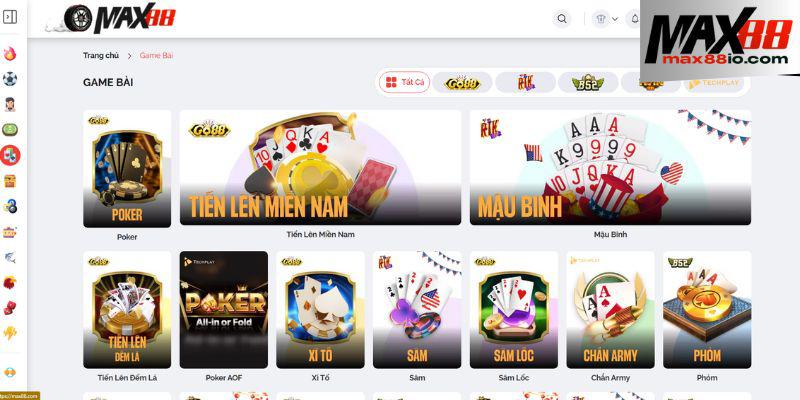Open the Phỏm game tile
This screenshot has height=400, width=800.
707,310
